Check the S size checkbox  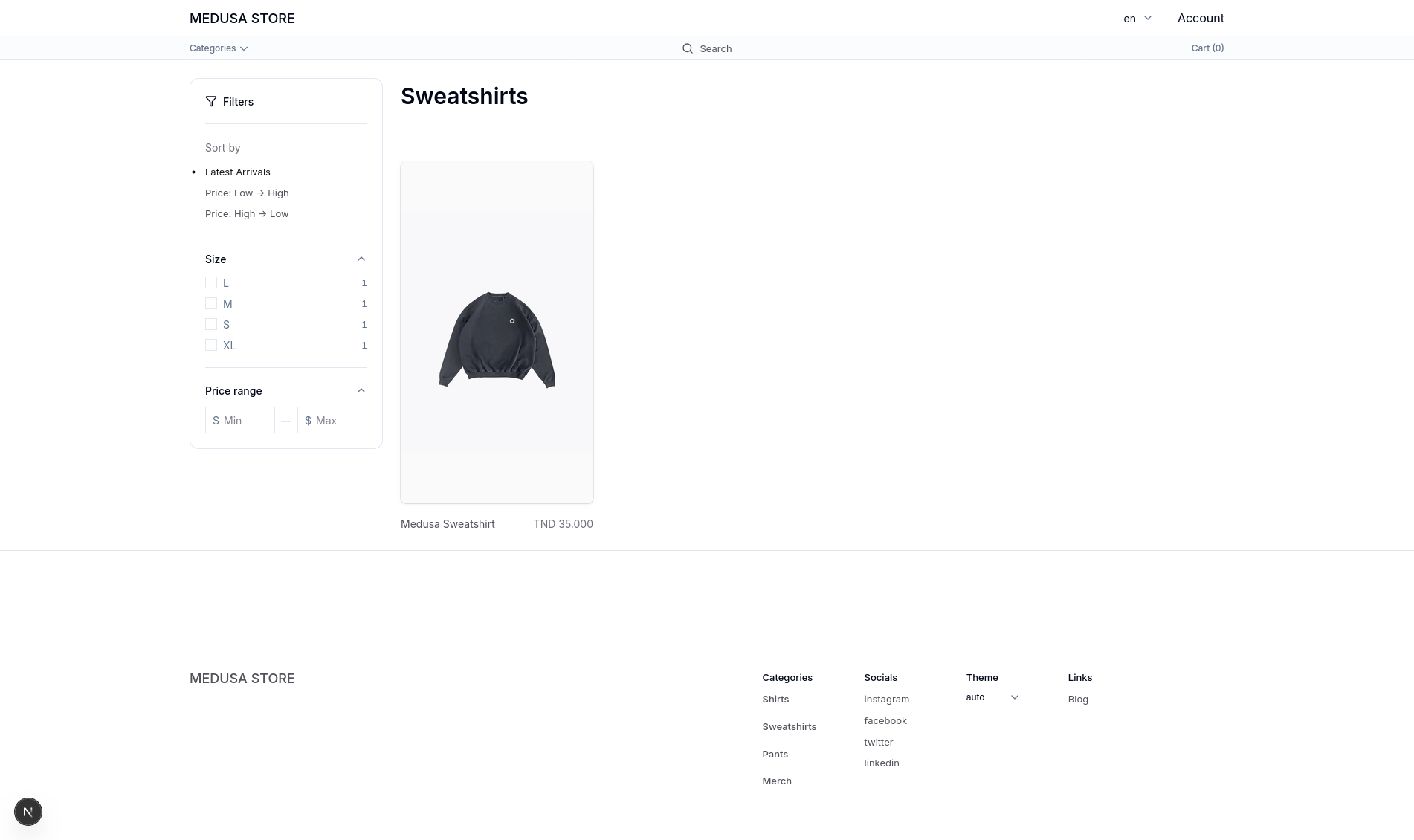(211, 324)
